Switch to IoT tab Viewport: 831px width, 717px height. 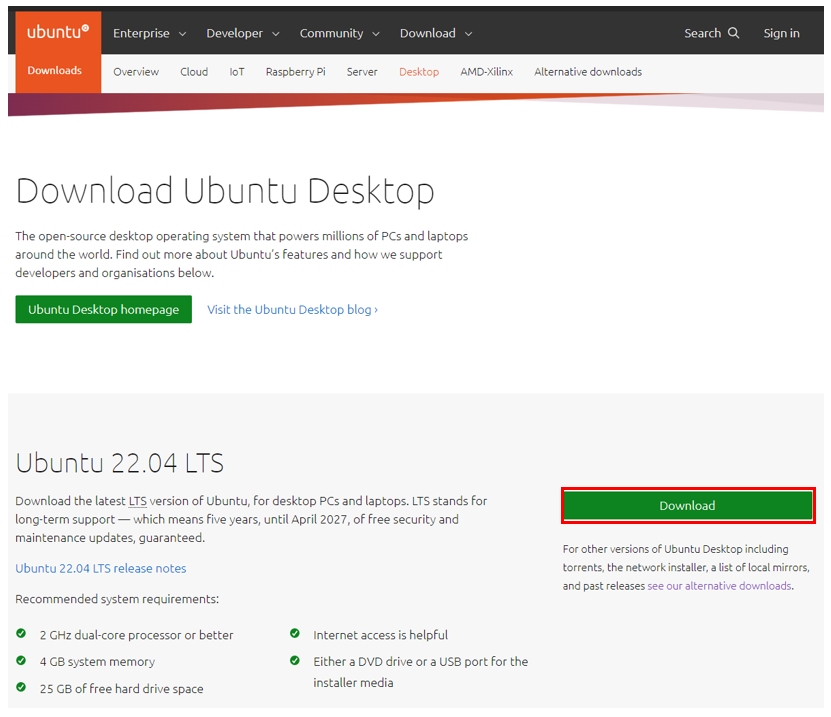point(237,72)
